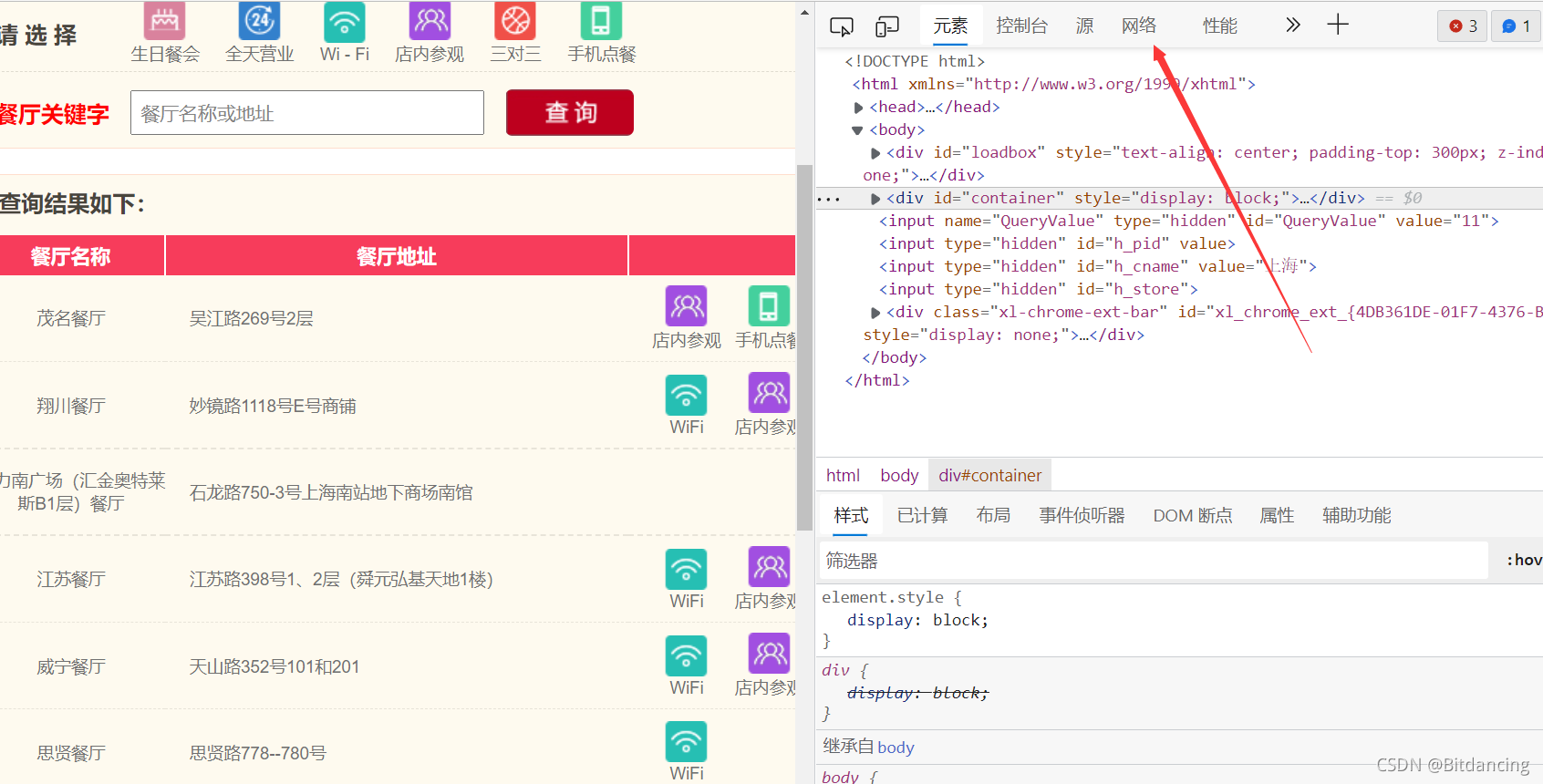
Task: Click the 店内参观 filter icon at top
Action: point(430,21)
